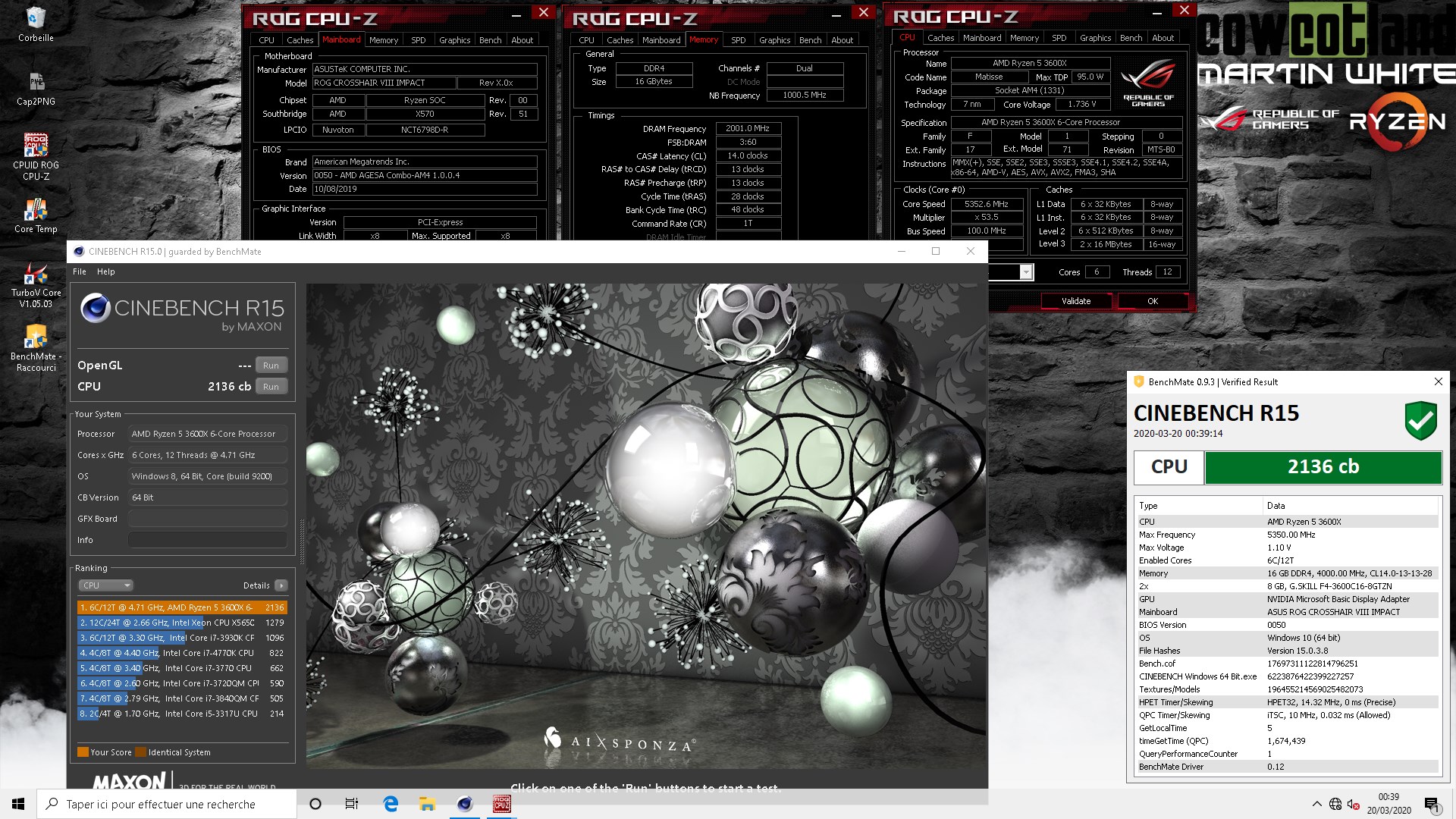Launch CPUID ROG CPU-Z desktop shortcut
The height and width of the screenshot is (819, 1456).
point(36,156)
